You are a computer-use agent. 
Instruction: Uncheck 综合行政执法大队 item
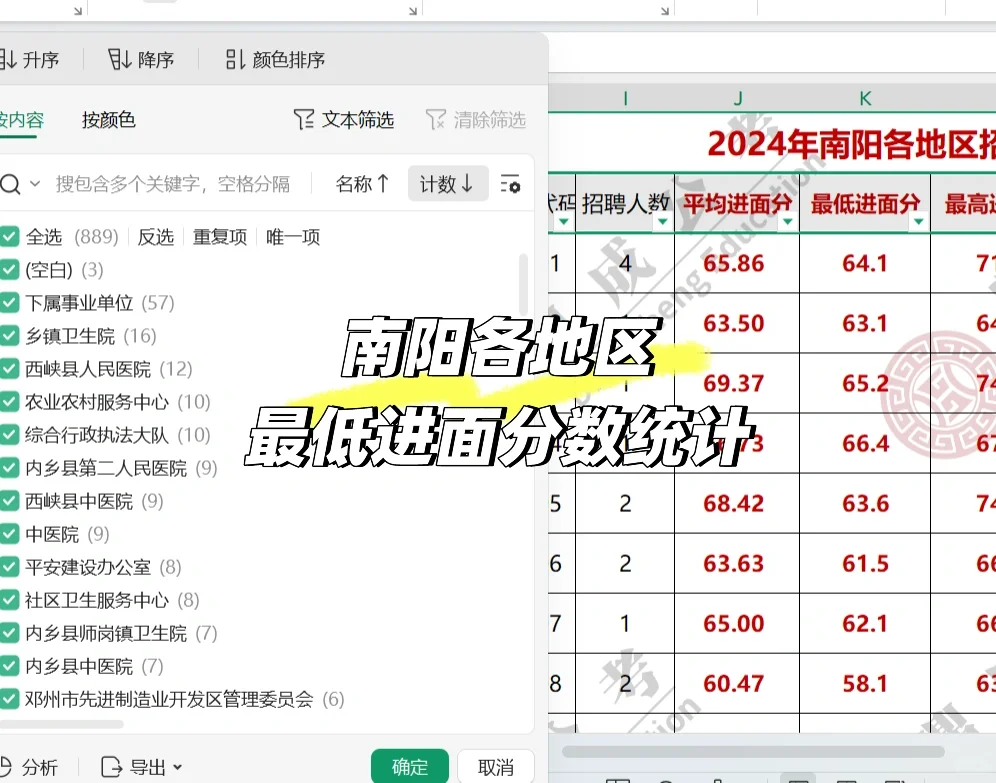[x=10, y=435]
